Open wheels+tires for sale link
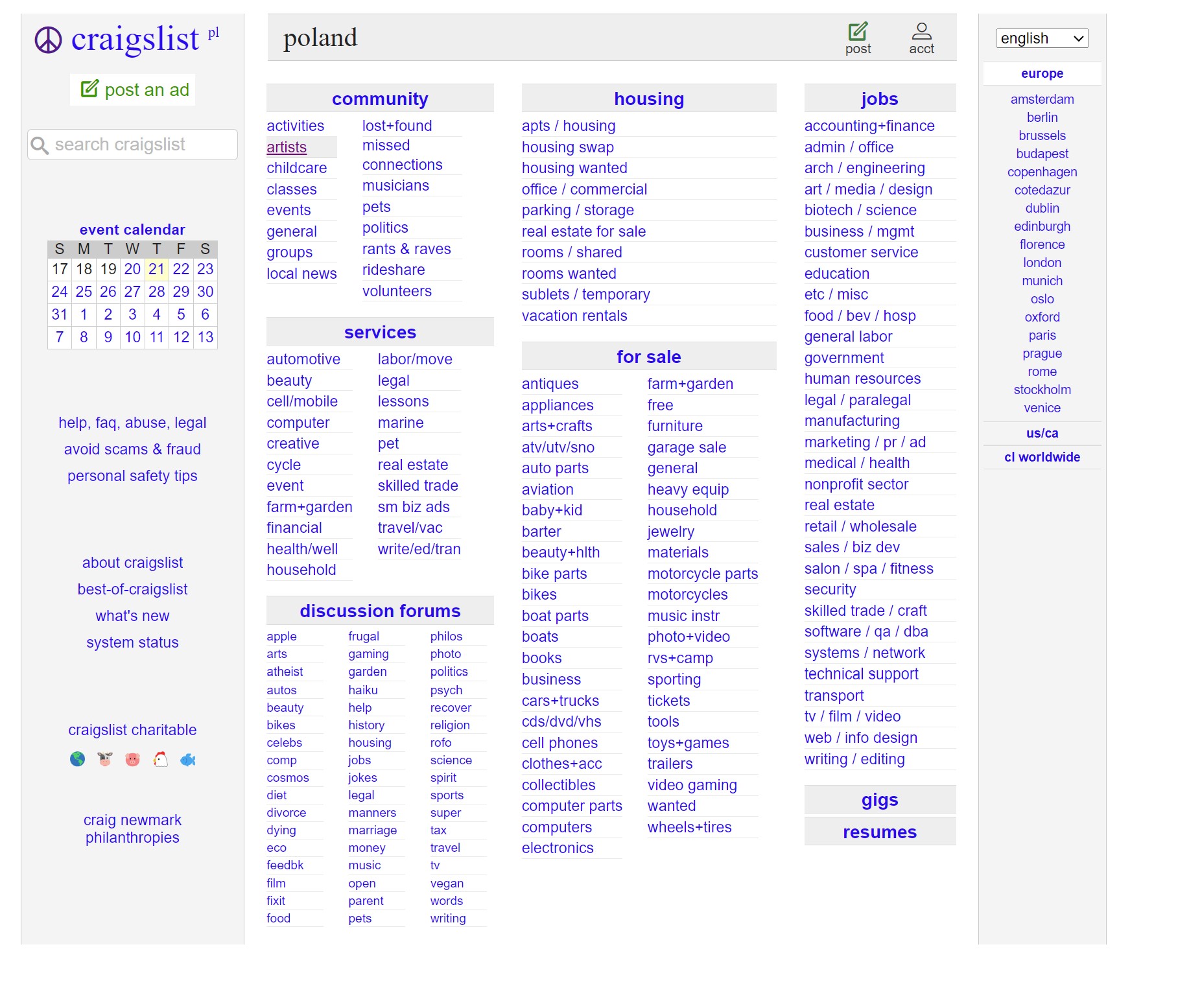1189x1008 pixels. 689,827
